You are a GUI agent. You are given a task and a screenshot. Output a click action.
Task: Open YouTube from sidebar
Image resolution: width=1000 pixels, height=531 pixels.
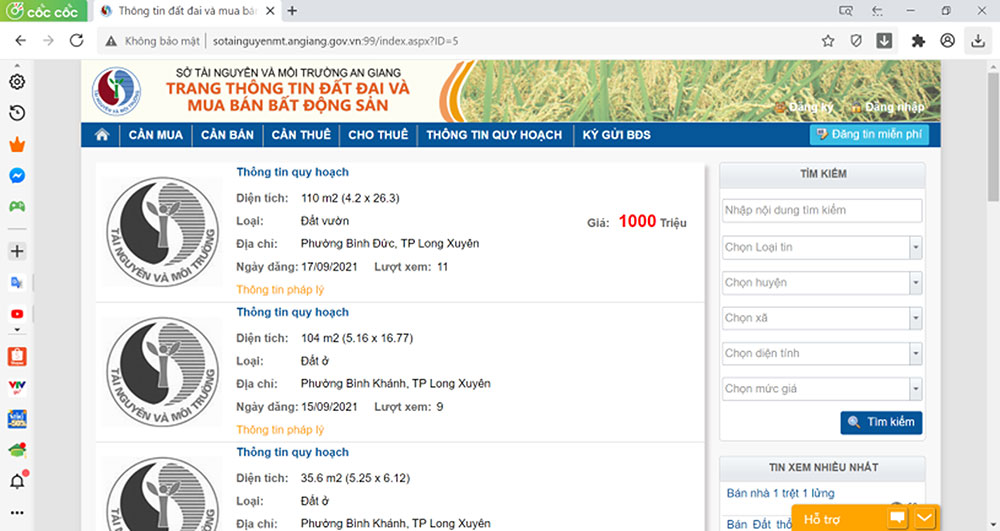point(17,314)
